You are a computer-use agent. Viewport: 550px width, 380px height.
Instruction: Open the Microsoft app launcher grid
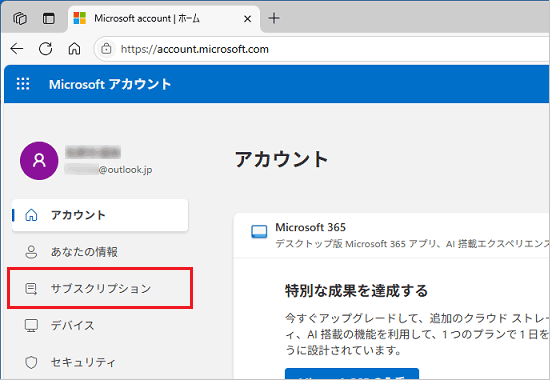point(23,84)
